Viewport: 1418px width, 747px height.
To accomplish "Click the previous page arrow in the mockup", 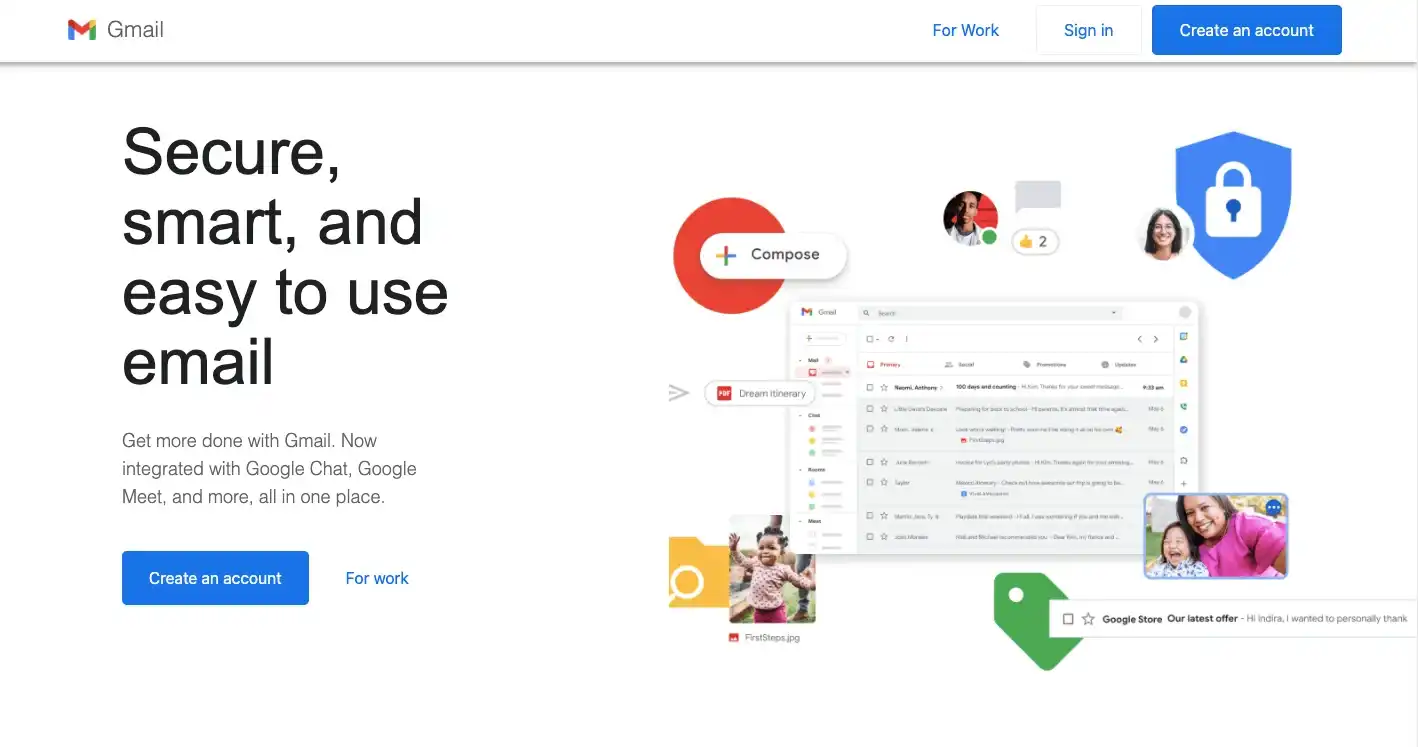I will point(1140,339).
